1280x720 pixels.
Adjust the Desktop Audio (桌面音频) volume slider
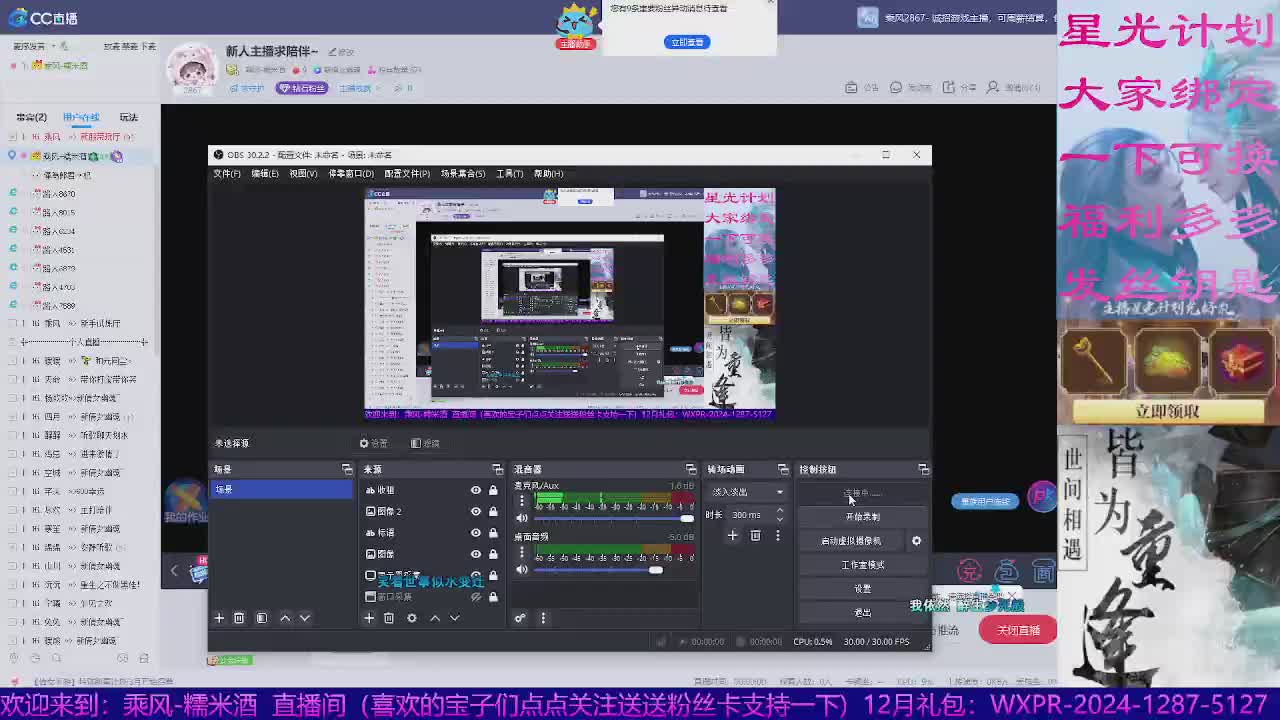tap(612, 570)
